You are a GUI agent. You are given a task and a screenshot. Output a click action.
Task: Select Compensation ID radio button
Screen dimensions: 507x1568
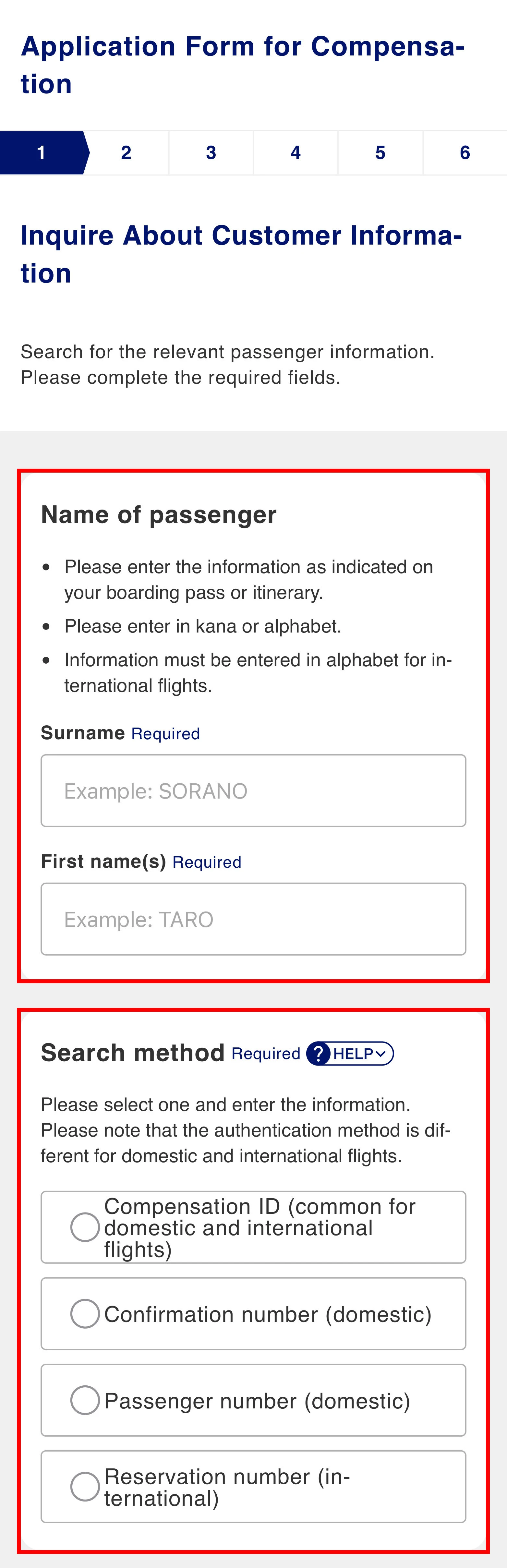pyautogui.click(x=85, y=1227)
